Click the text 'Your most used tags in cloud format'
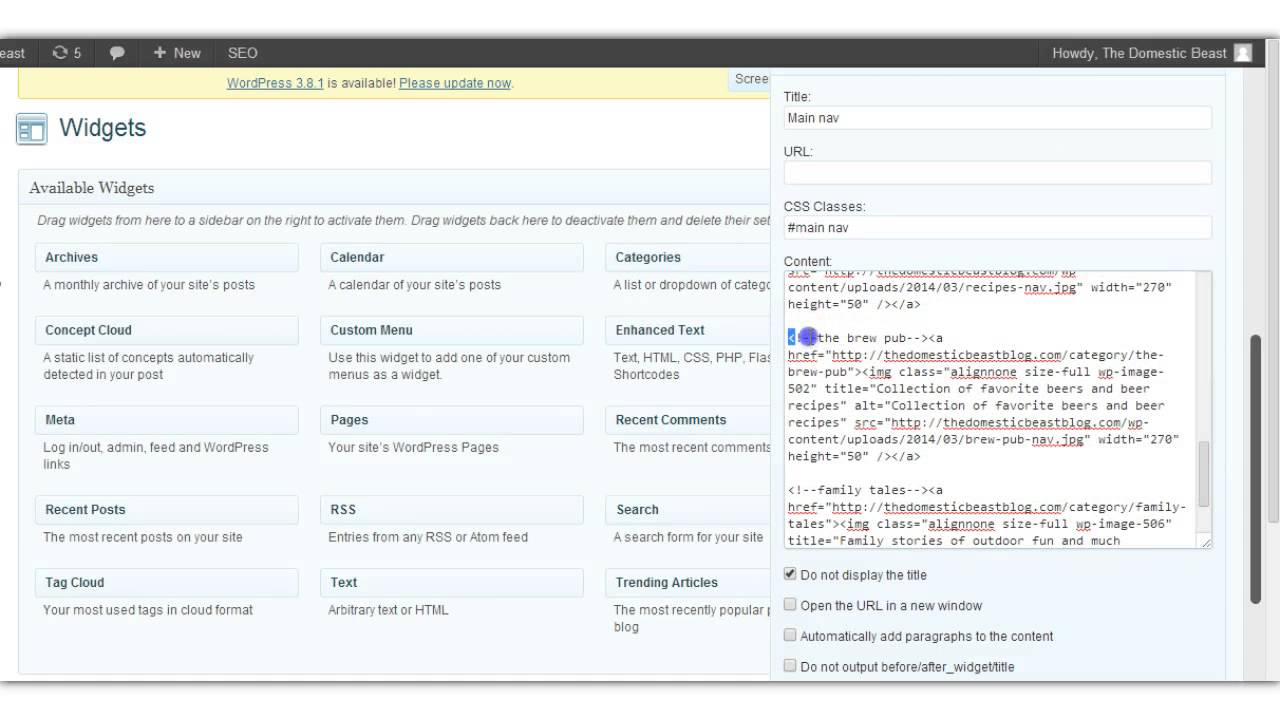Viewport: 1280px width, 720px height. [148, 610]
